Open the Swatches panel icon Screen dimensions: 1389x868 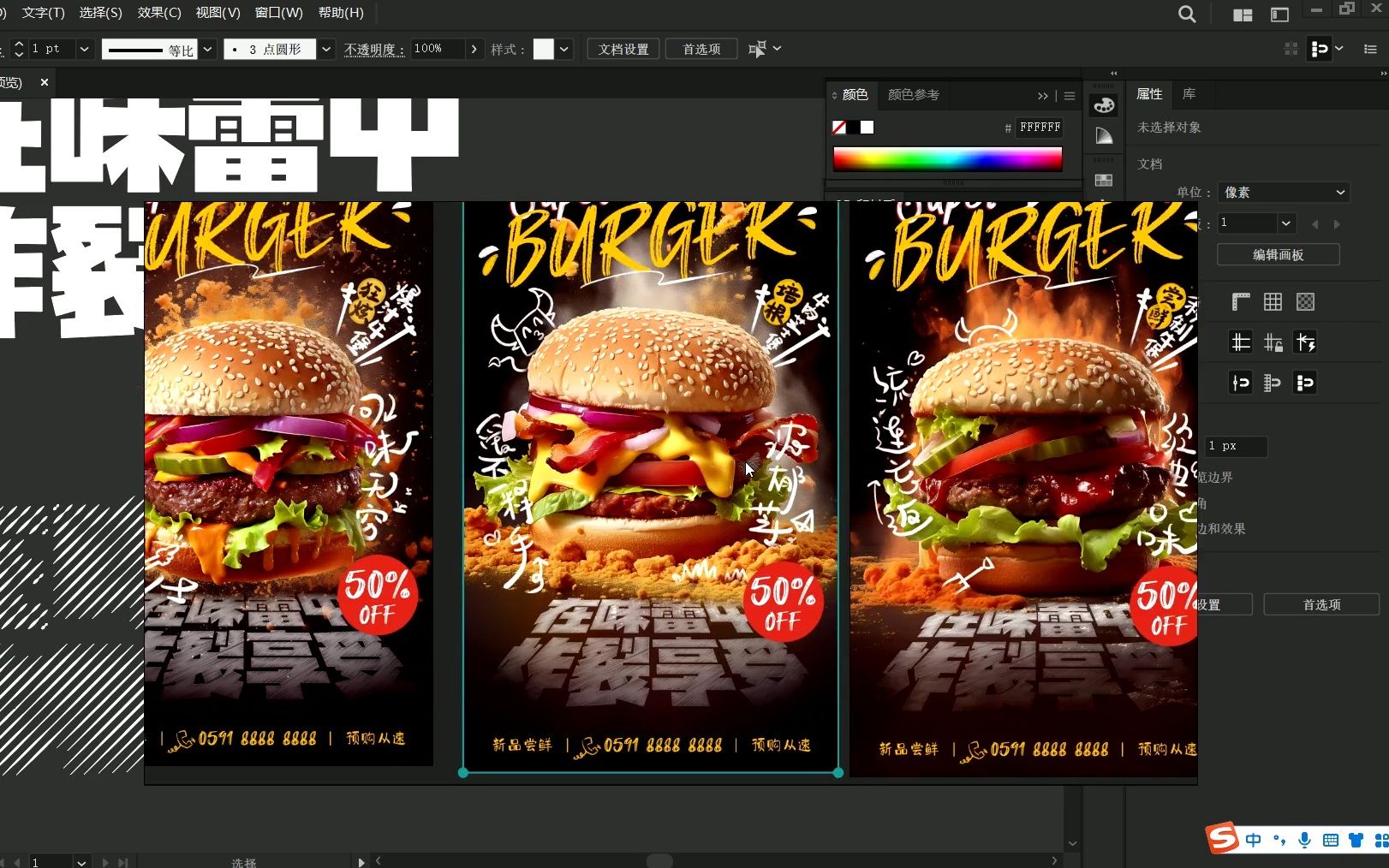[x=1104, y=180]
